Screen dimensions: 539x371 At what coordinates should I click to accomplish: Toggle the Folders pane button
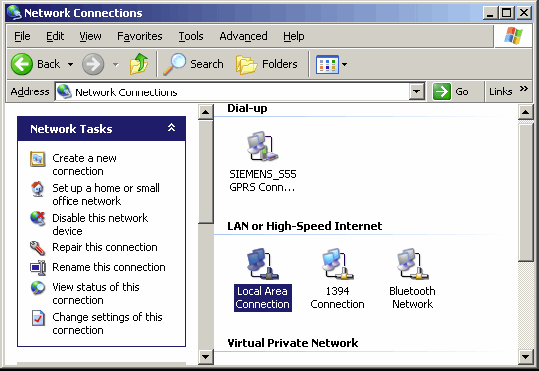pyautogui.click(x=267, y=64)
